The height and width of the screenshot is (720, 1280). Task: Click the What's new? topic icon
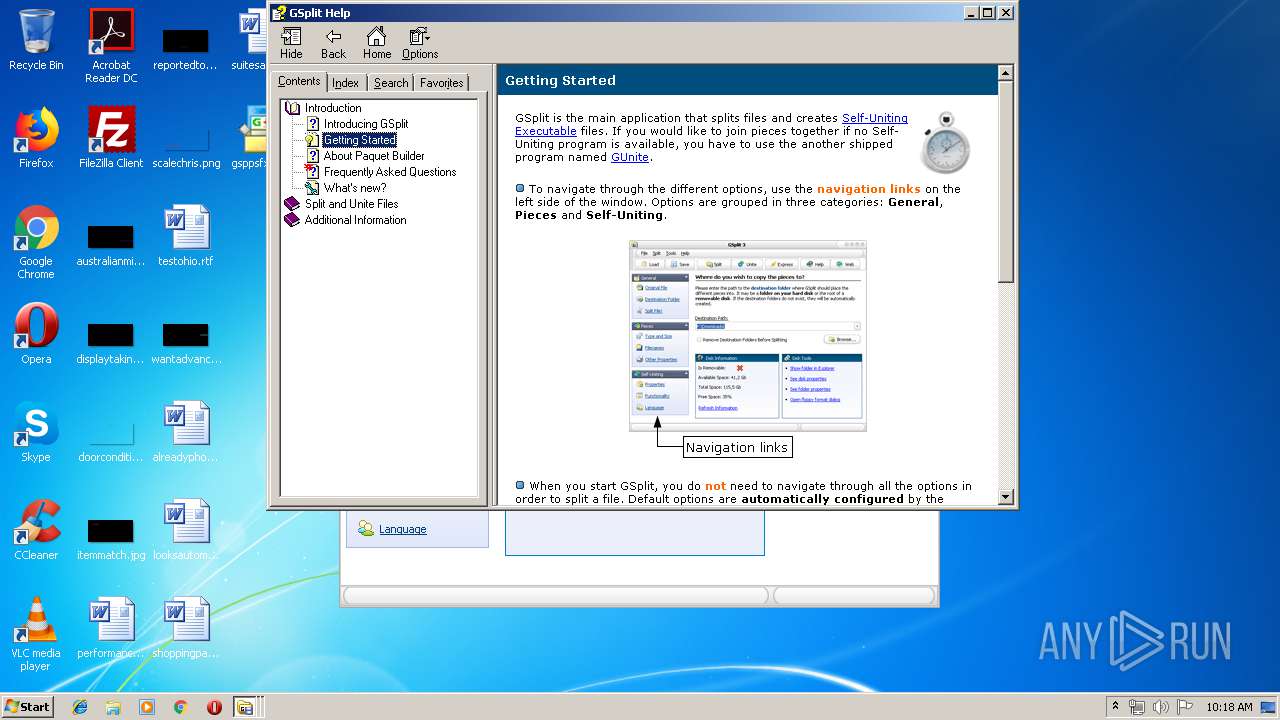point(312,188)
